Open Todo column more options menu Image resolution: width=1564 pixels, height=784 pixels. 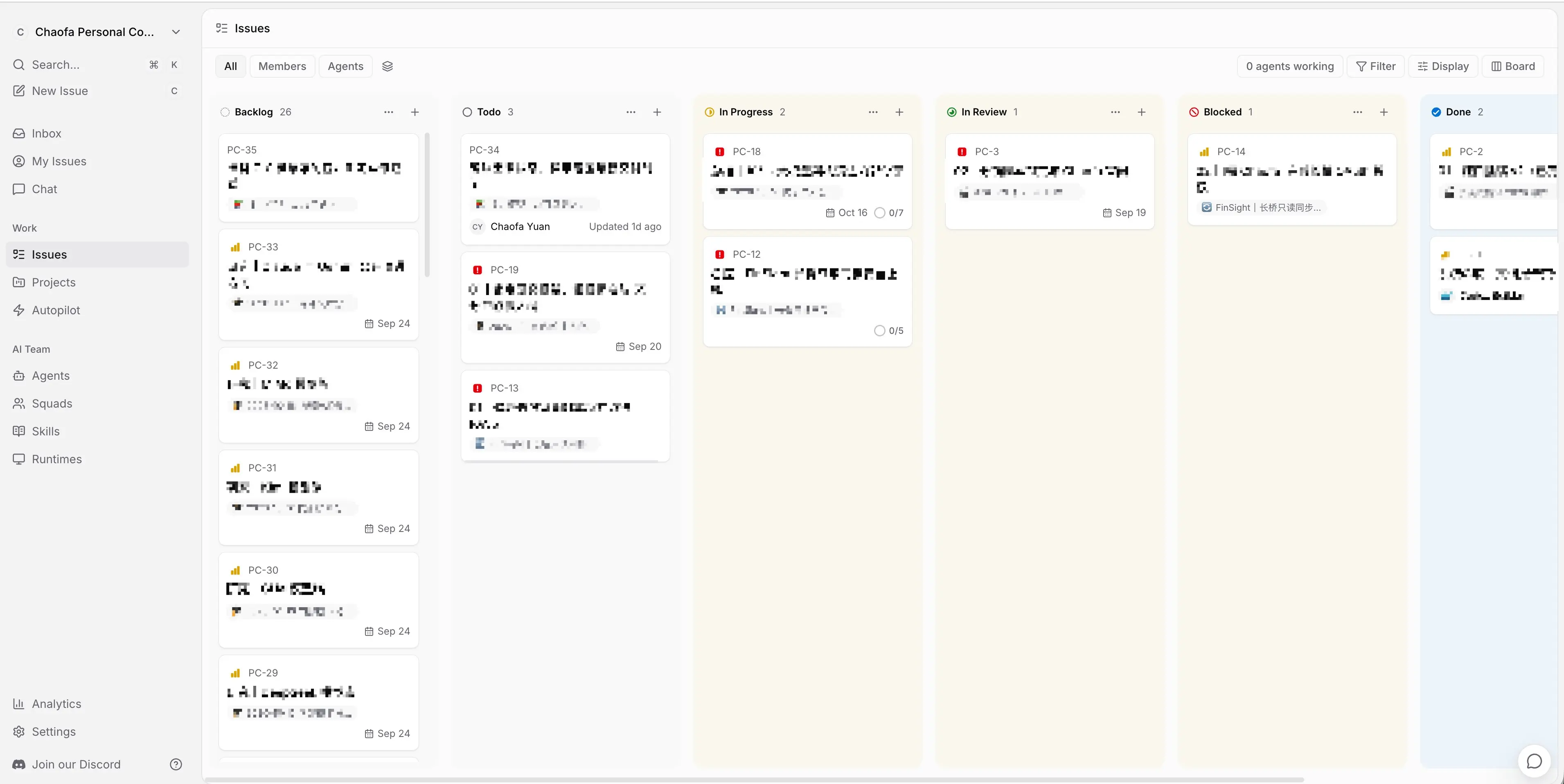tap(631, 113)
